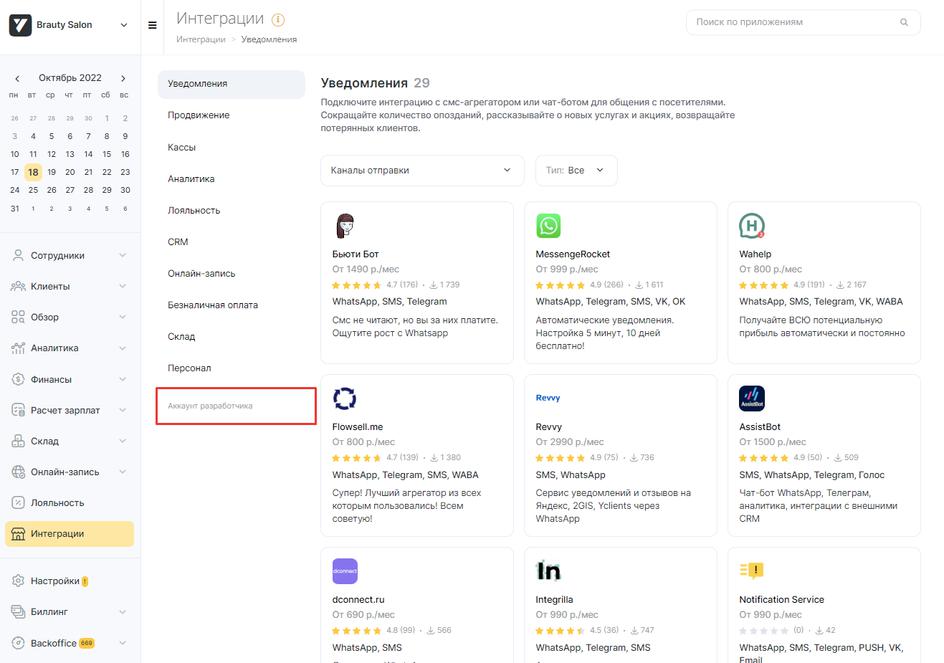Viewport: 944px width, 663px height.
Task: Click the search magnifier icon
Action: [x=904, y=22]
